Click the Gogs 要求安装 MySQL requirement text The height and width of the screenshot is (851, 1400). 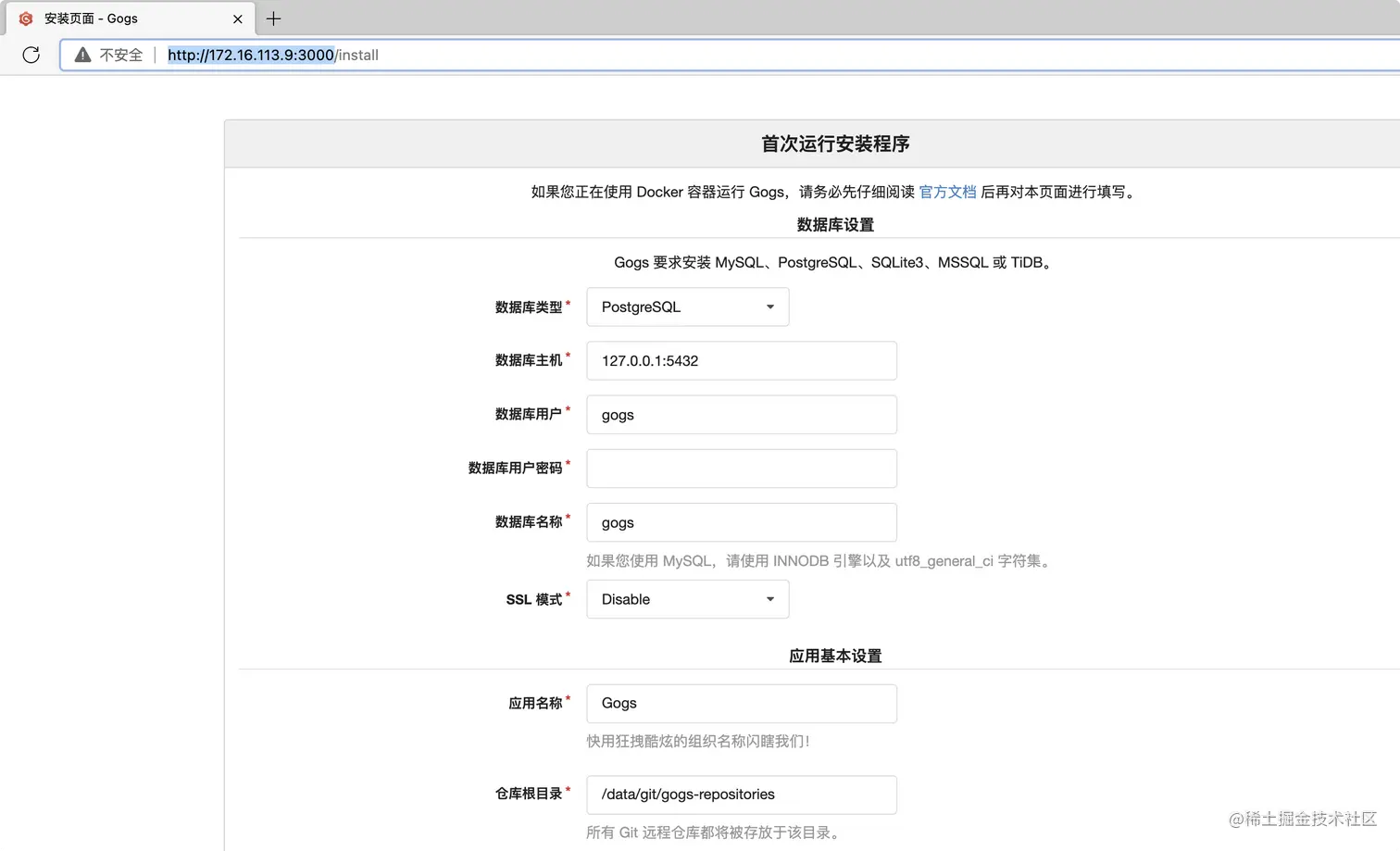click(835, 262)
